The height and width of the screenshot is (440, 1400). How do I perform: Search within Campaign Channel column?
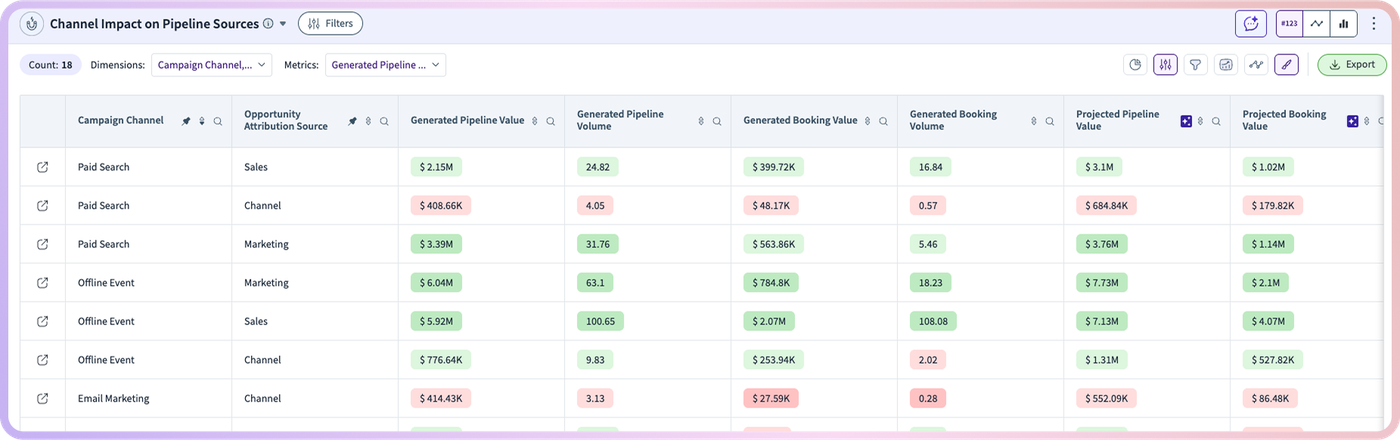tap(218, 121)
